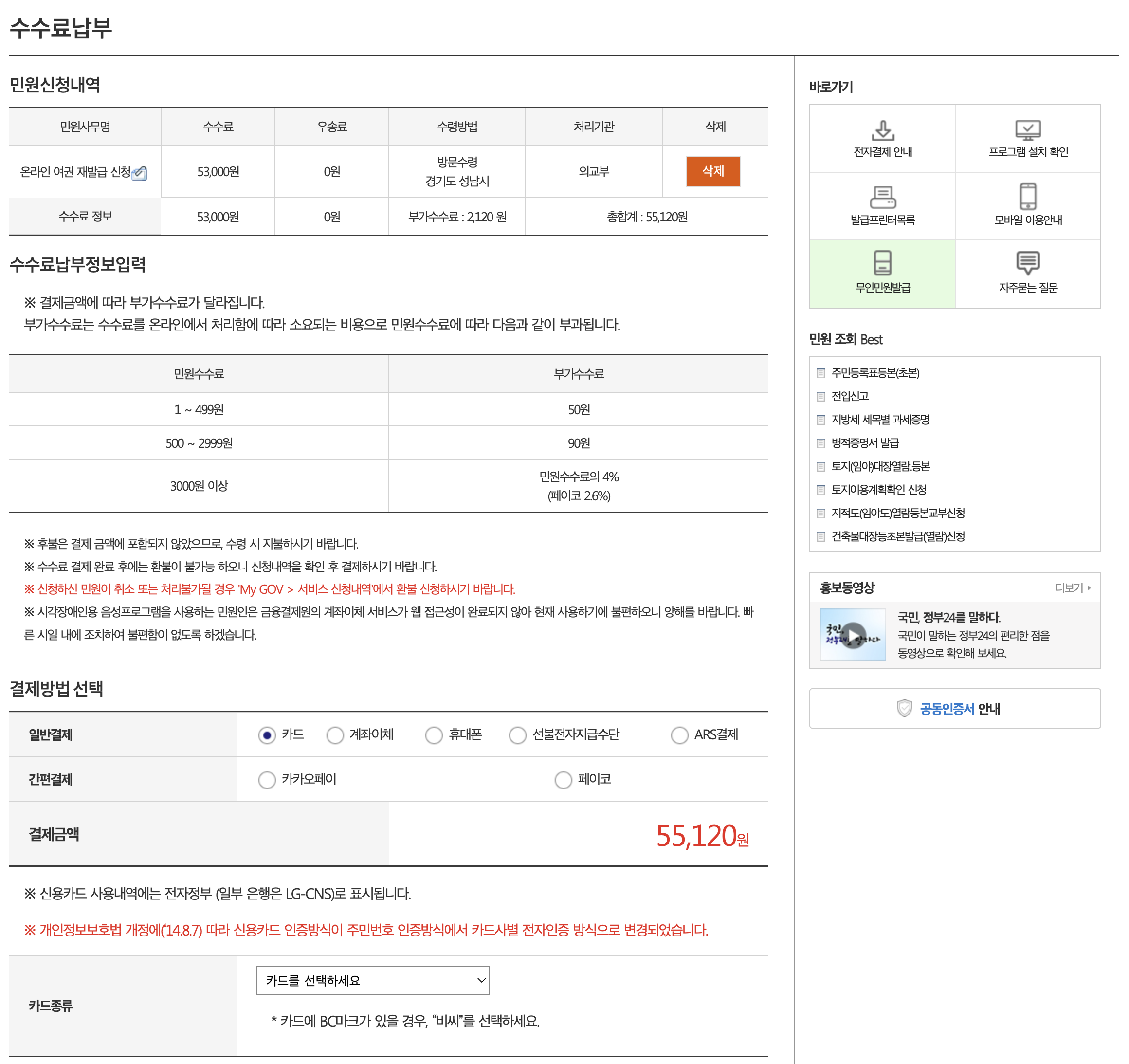Play the 홍보동영상 video thumbnail
This screenshot has height=1064, width=1129.
853,635
